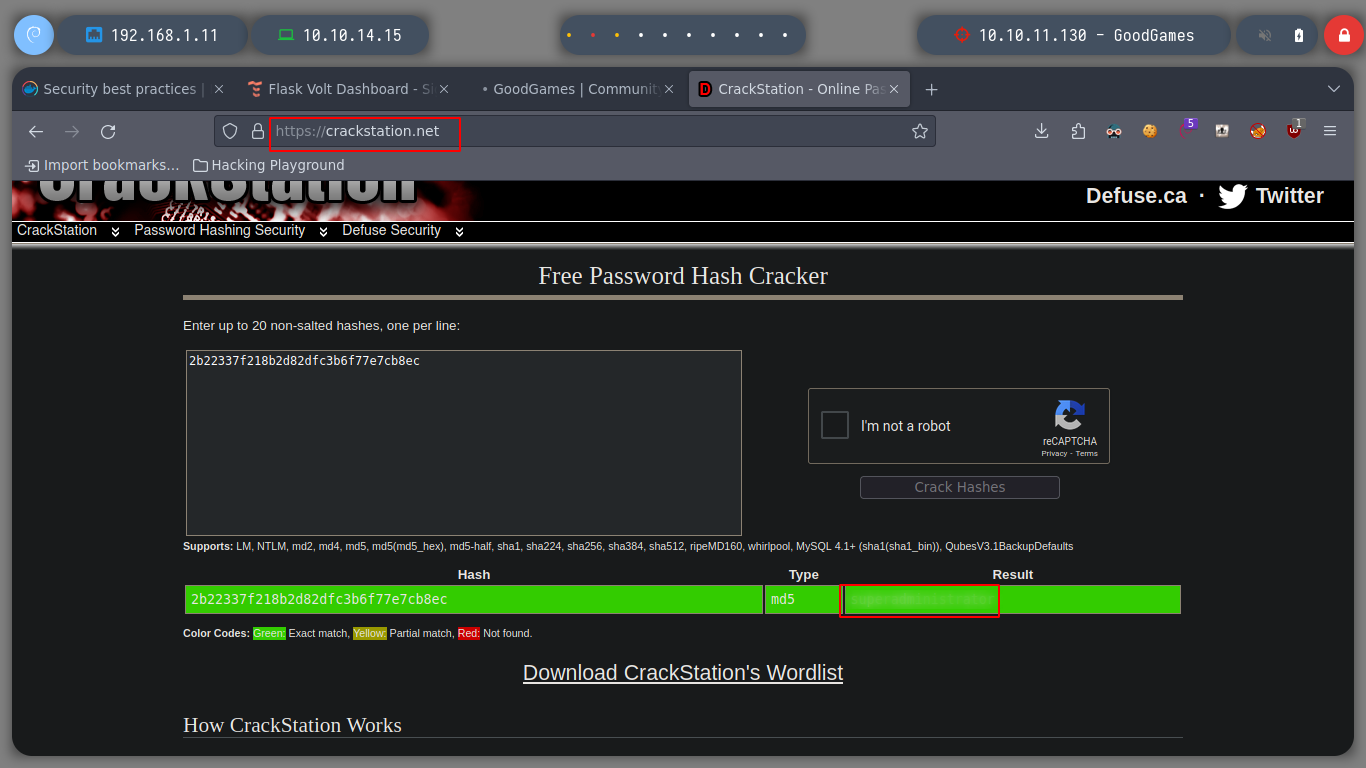Click the Free Password Hash Cracker heading
The image size is (1366, 768).
pos(683,276)
